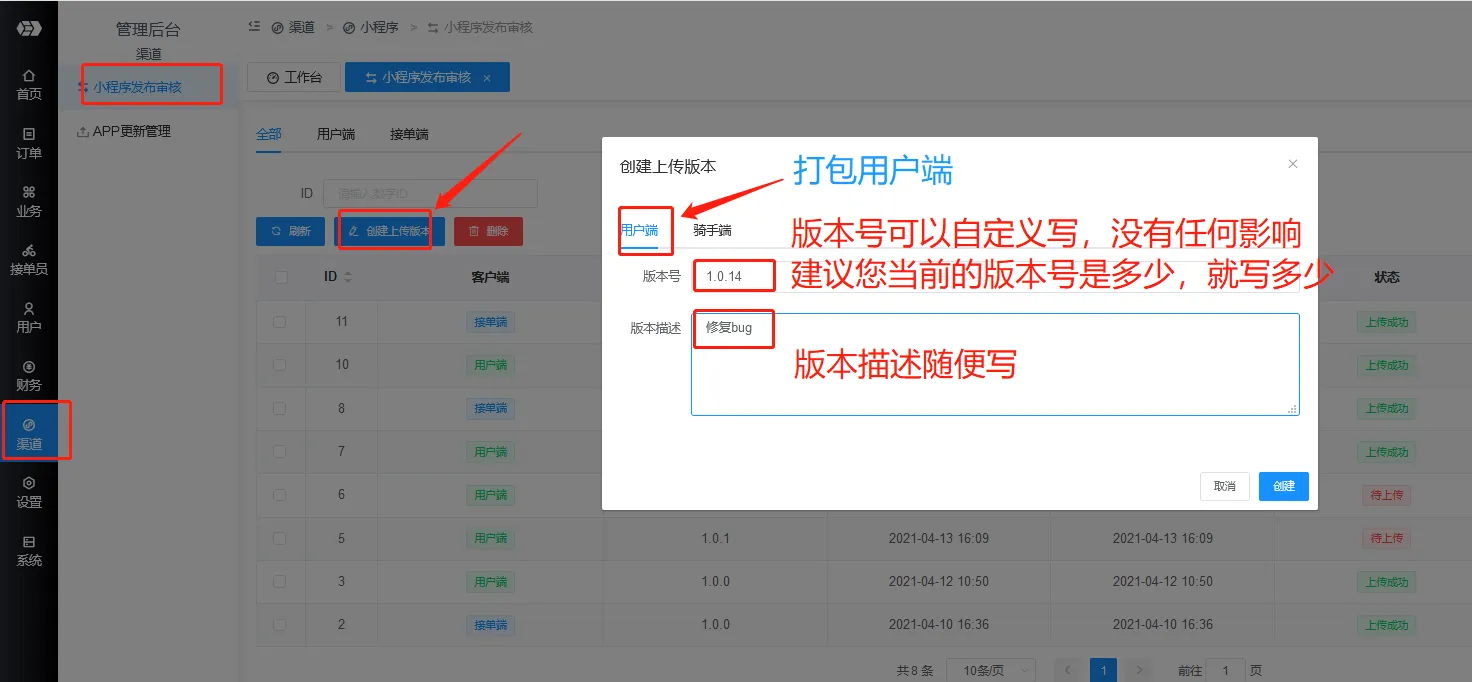Image resolution: width=1472 pixels, height=682 pixels.
Task: Click the red 删除 delete button
Action: 489,231
